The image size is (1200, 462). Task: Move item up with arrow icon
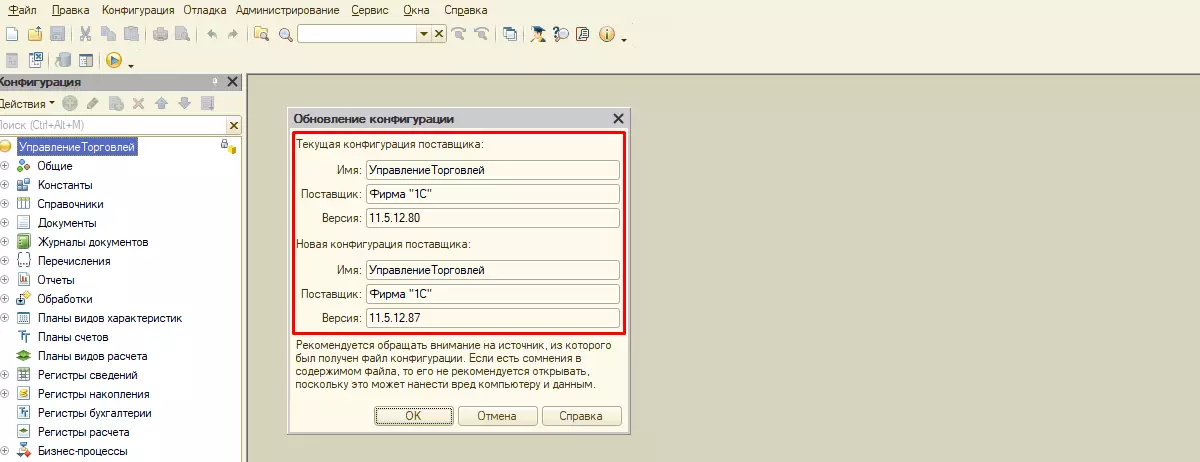pos(162,103)
